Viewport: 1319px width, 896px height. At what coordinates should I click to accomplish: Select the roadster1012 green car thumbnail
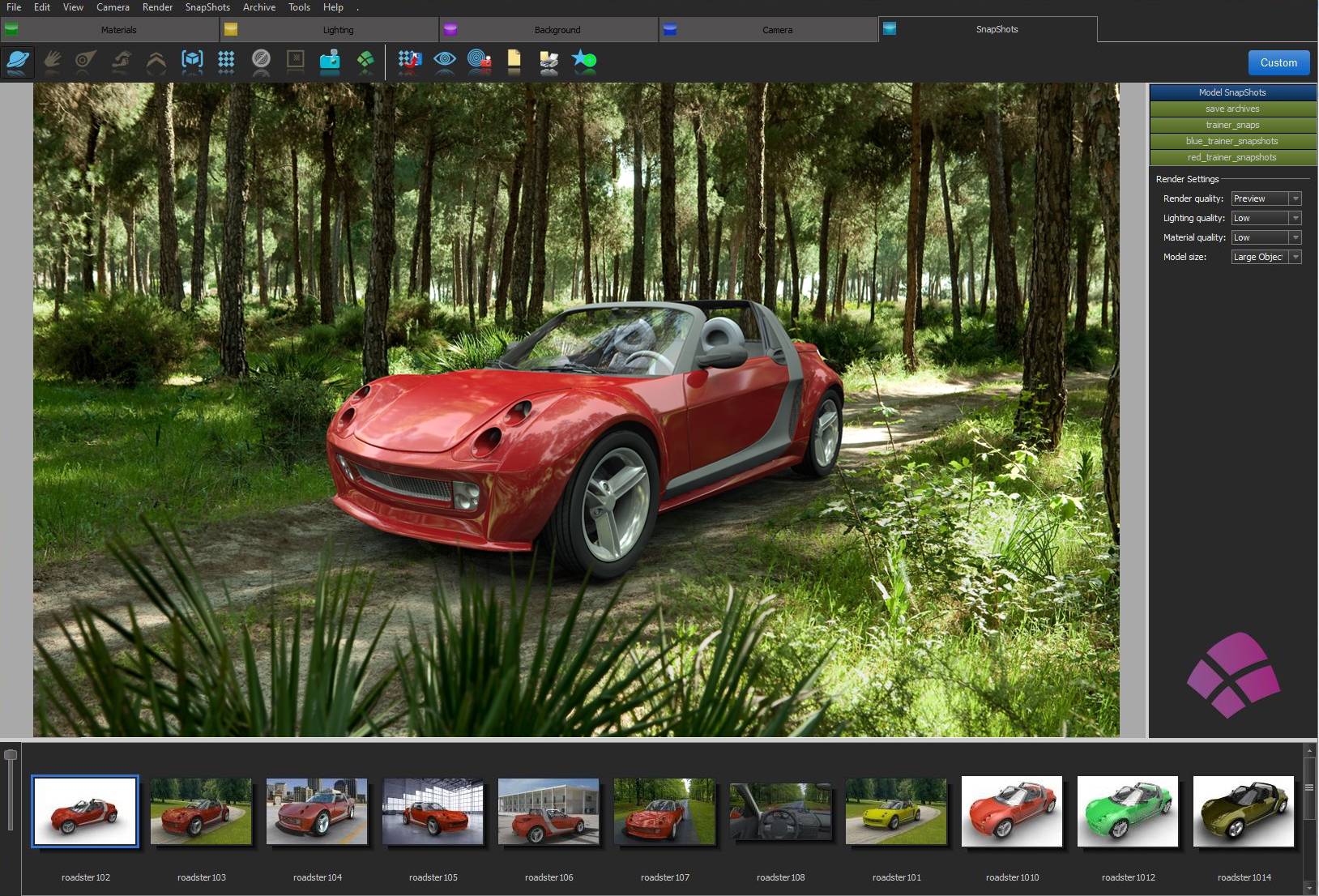click(x=1128, y=812)
